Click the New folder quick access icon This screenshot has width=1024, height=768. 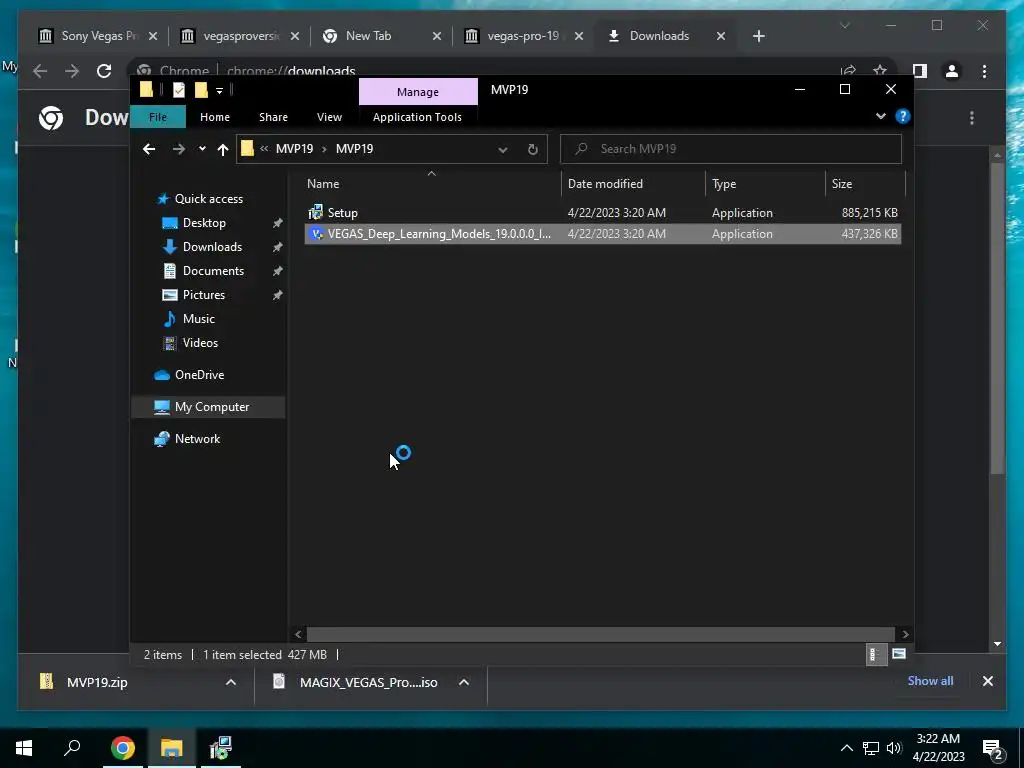(201, 90)
